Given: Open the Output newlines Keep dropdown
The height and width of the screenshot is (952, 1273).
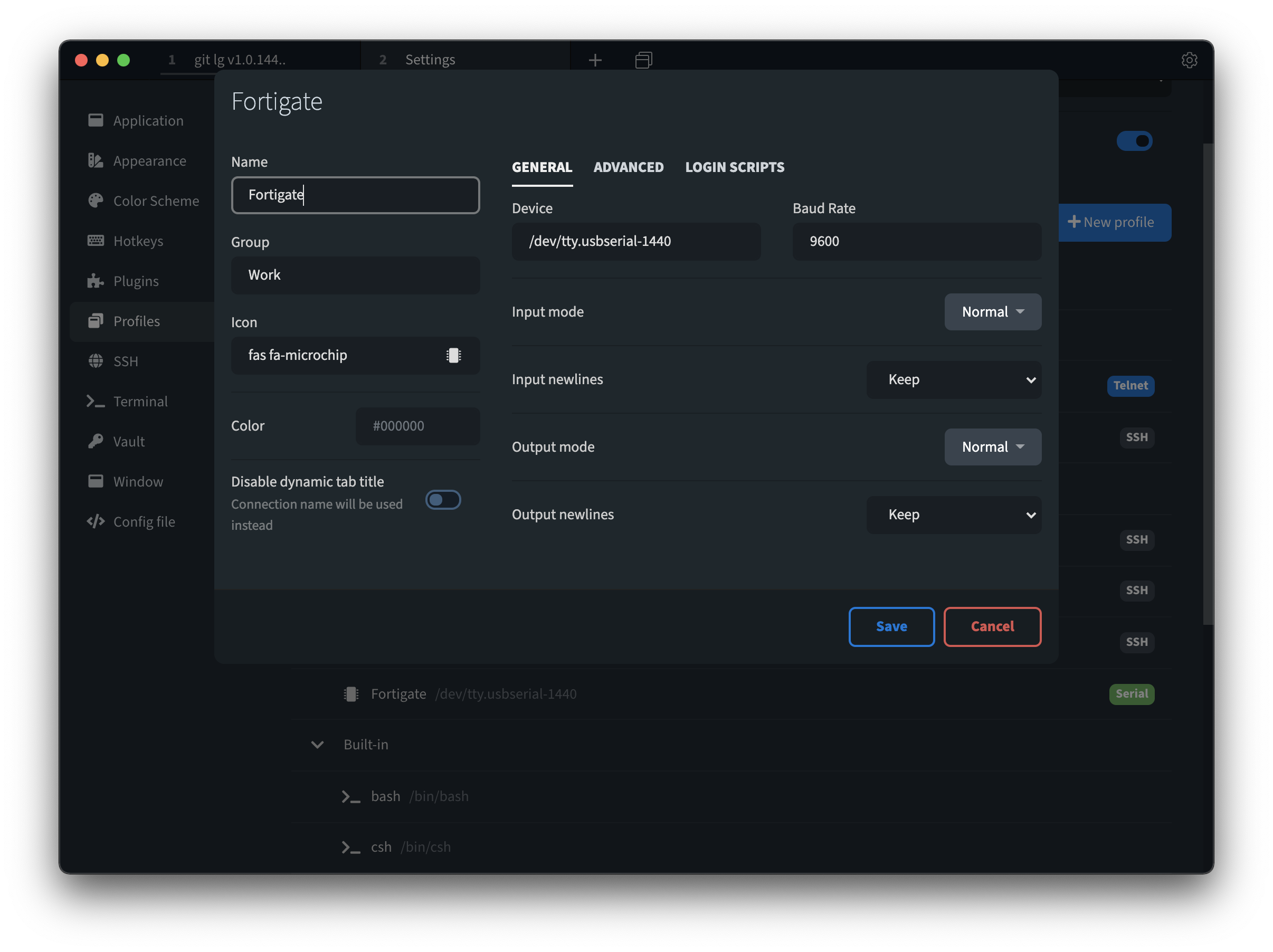Looking at the screenshot, I should 954,515.
